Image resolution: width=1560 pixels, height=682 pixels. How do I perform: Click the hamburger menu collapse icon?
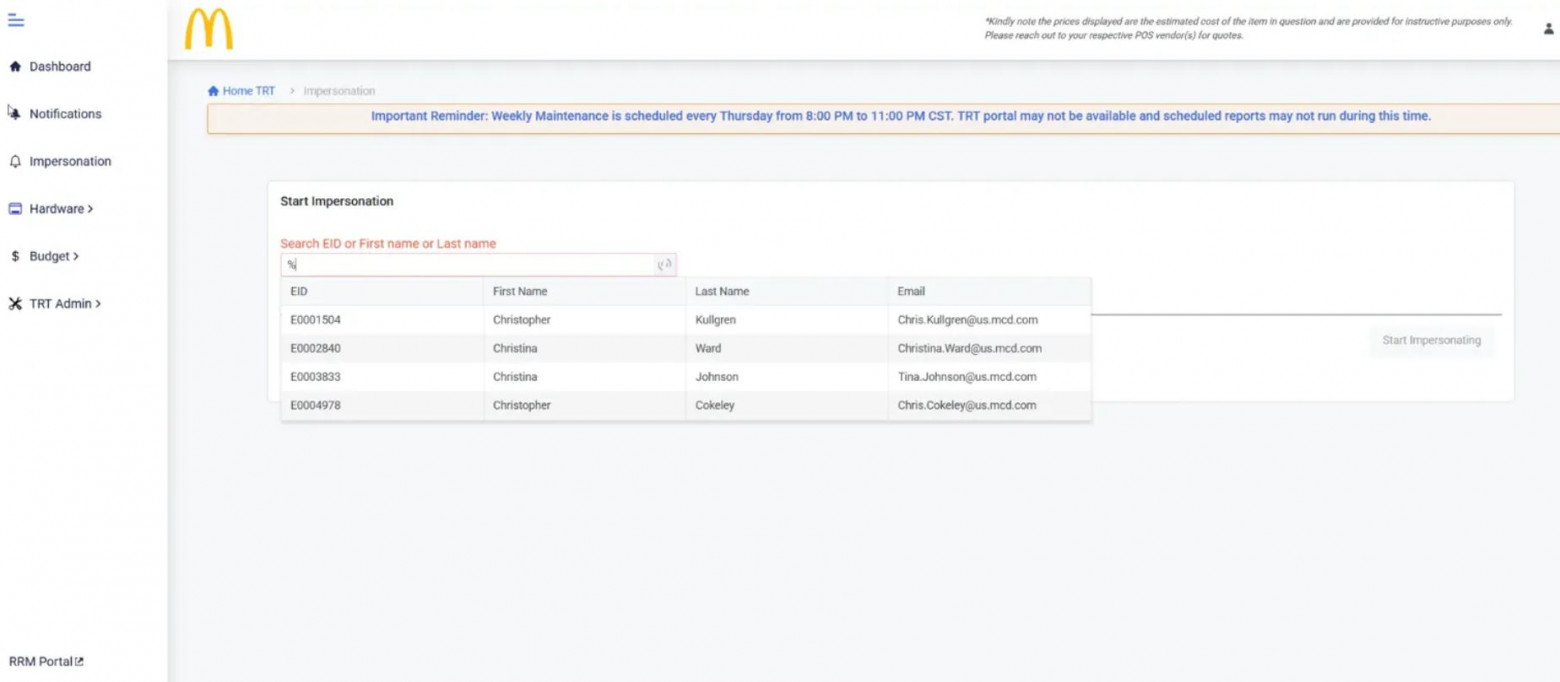click(15, 21)
